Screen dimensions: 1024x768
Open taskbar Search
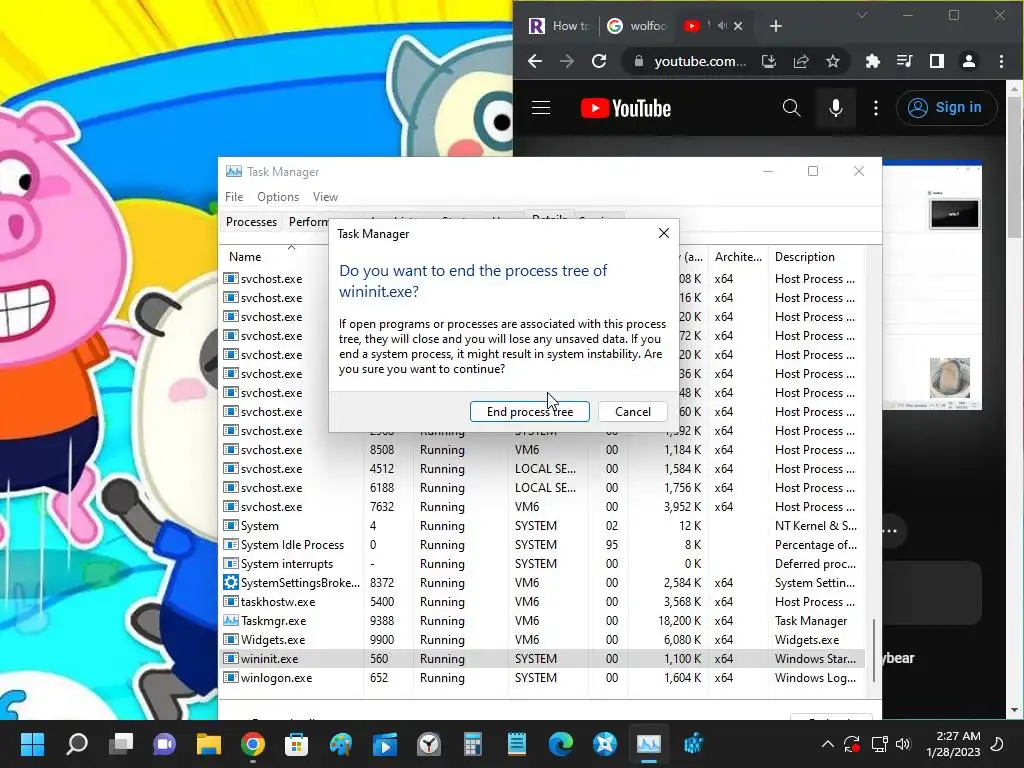(76, 744)
